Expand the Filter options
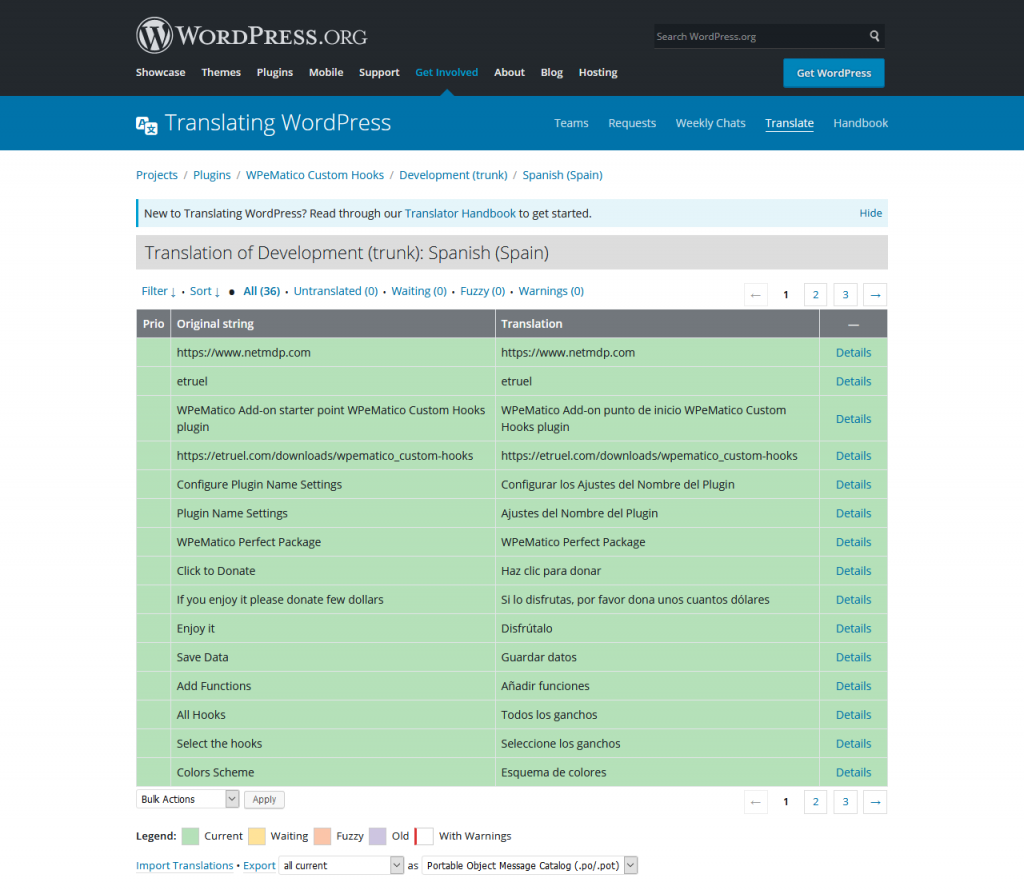Screen dimensions: 1024x890 click(x=159, y=291)
